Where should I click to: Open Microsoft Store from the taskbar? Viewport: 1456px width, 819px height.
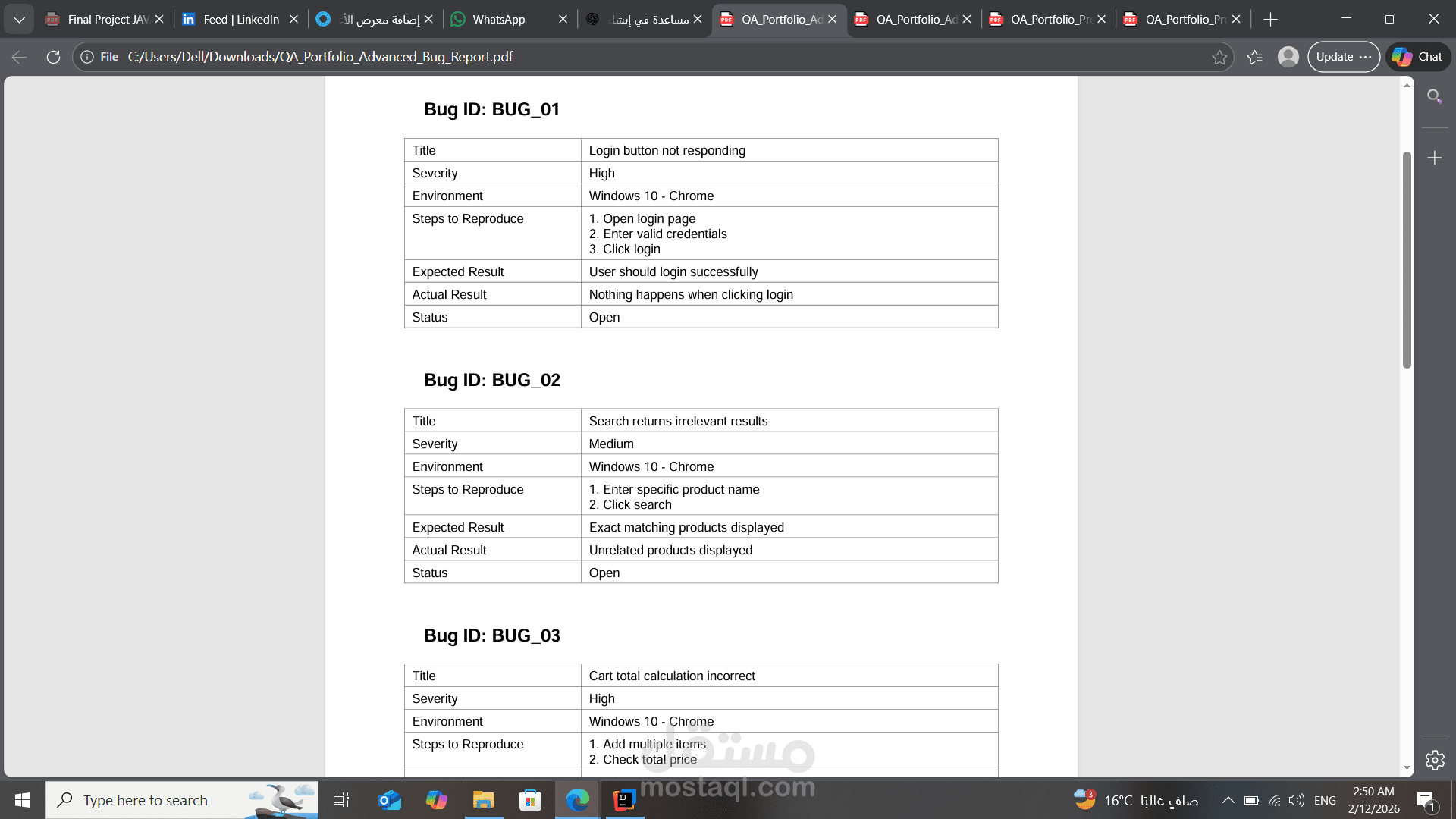530,800
